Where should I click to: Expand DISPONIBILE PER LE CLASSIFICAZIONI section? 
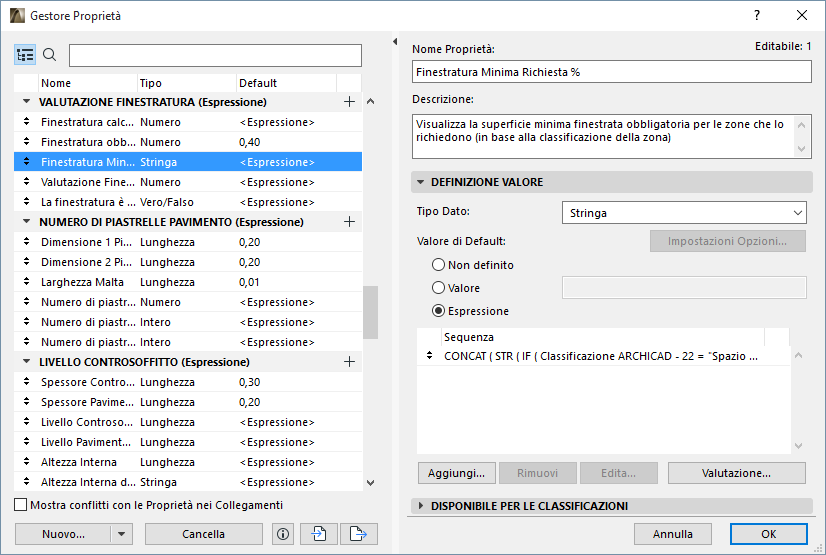(x=420, y=506)
